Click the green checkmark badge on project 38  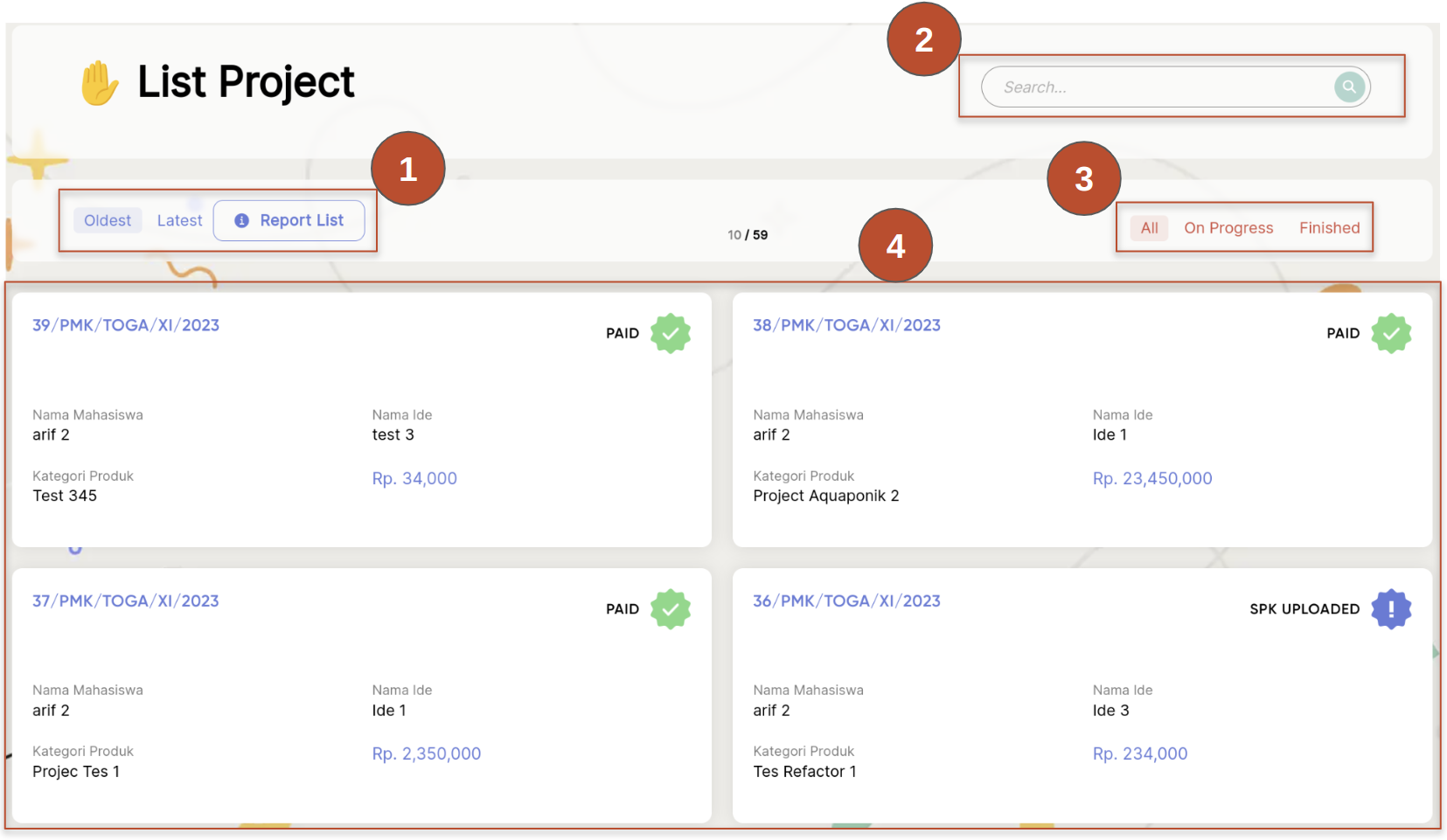(x=1390, y=334)
